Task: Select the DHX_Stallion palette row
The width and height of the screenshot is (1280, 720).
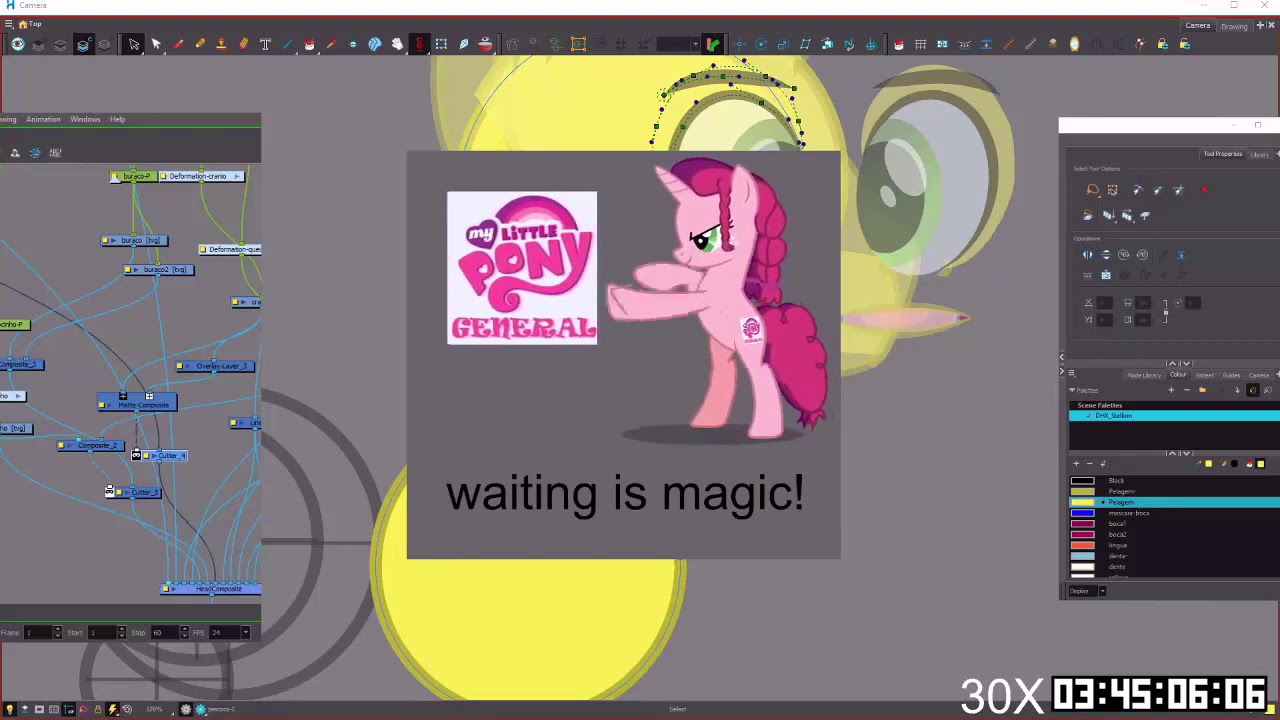Action: click(1174, 416)
